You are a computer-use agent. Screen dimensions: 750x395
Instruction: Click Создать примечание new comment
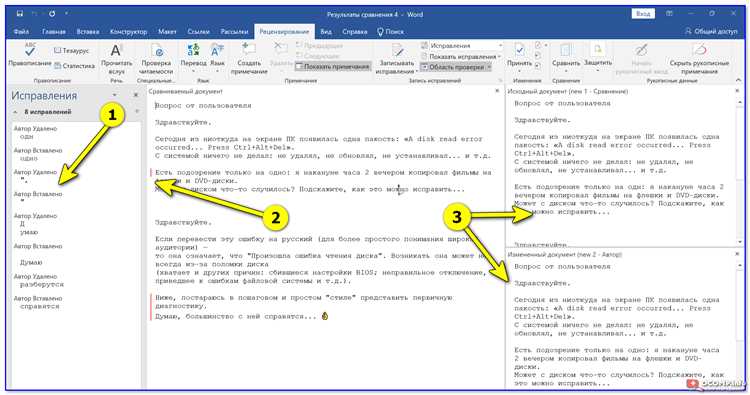pyautogui.click(x=249, y=58)
